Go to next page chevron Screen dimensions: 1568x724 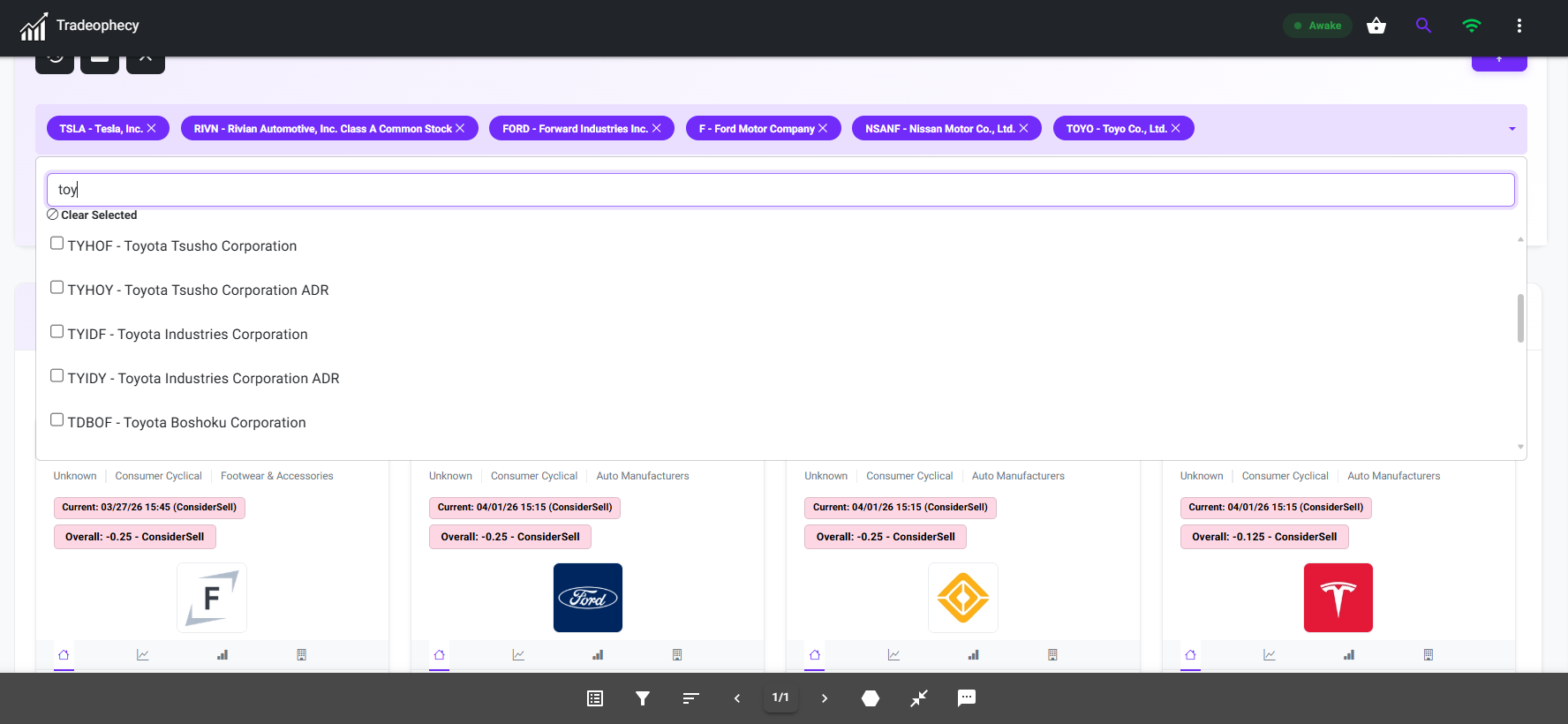[825, 698]
